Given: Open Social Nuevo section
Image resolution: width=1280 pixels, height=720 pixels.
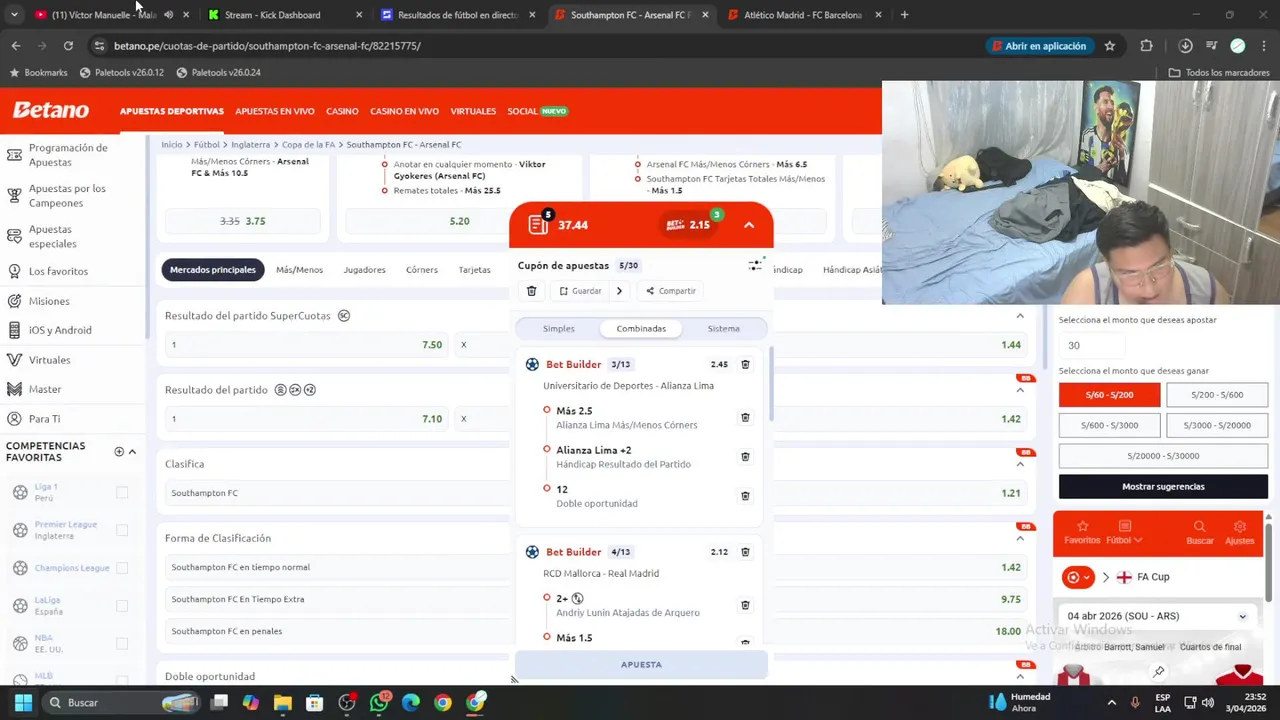Looking at the screenshot, I should 537,111.
